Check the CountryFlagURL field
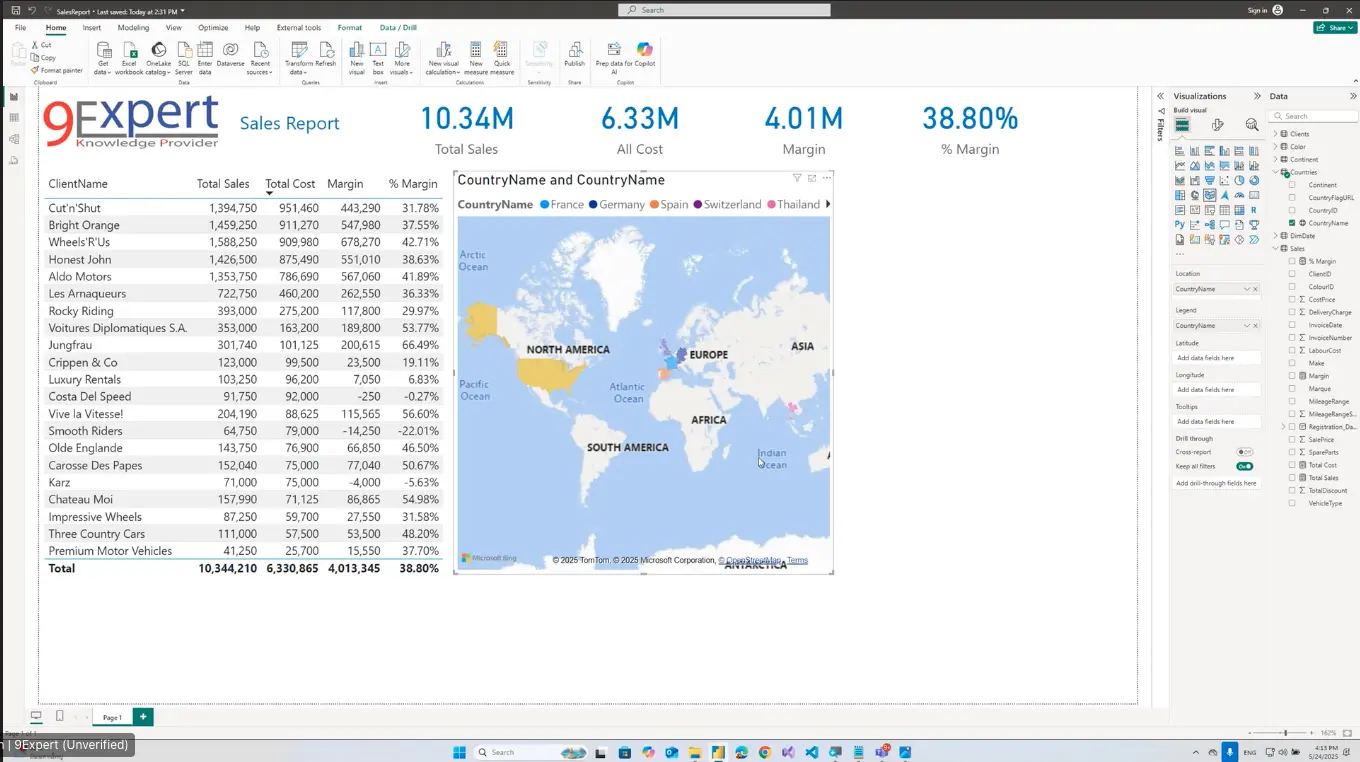Screen dimensions: 1360x762 [x=1292, y=197]
